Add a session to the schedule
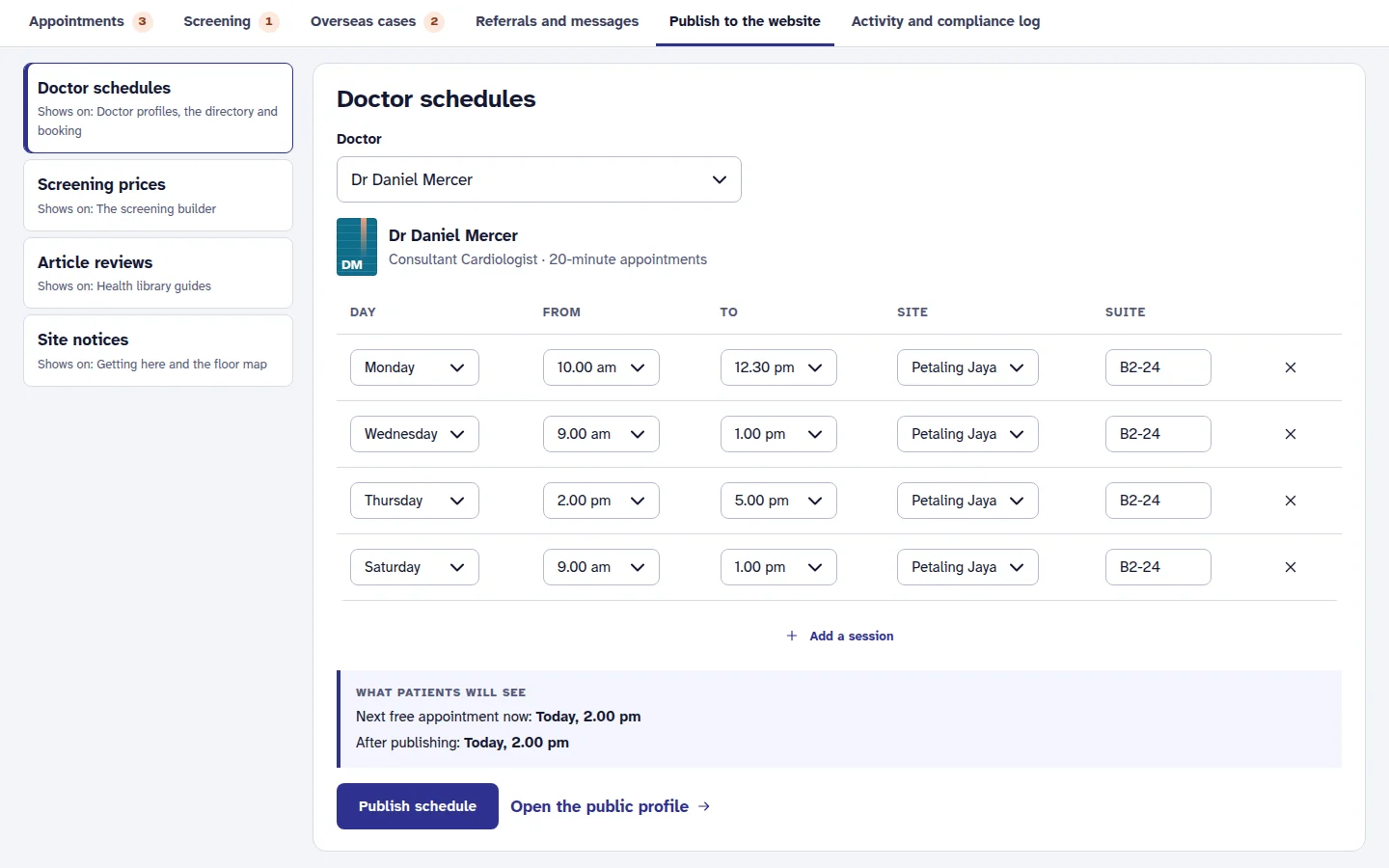The image size is (1389, 868). click(839, 636)
